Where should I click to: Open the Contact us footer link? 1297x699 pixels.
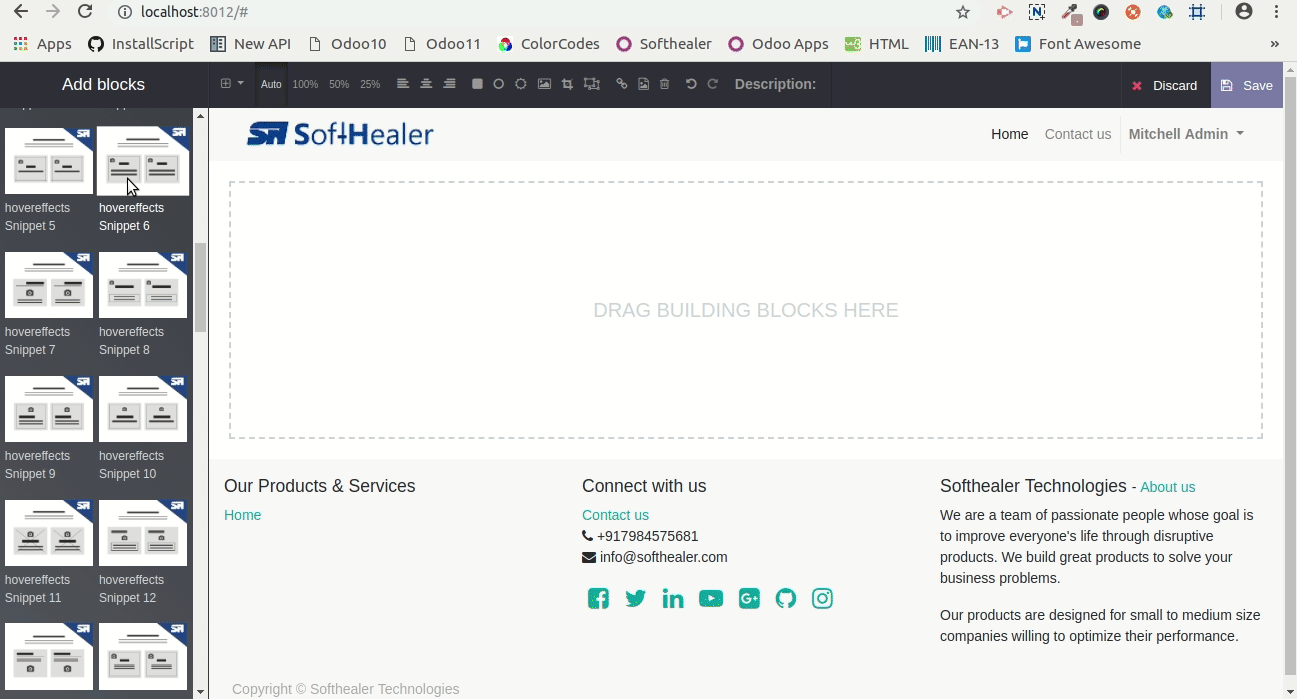click(x=615, y=515)
